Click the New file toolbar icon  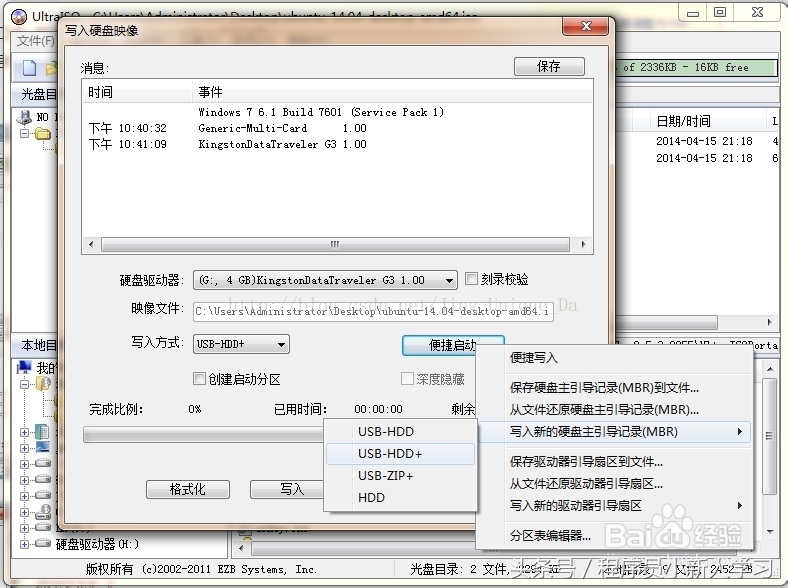coord(30,68)
